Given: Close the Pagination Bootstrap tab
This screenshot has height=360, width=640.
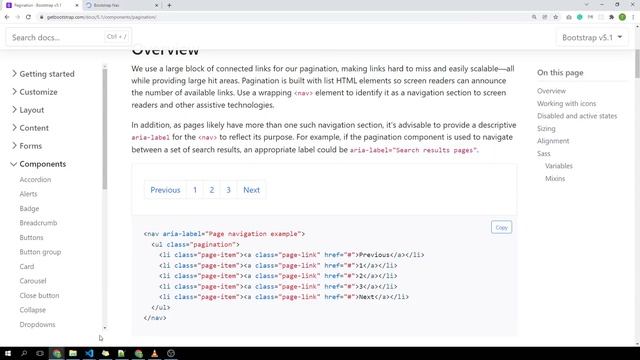Looking at the screenshot, I should coord(76,5).
